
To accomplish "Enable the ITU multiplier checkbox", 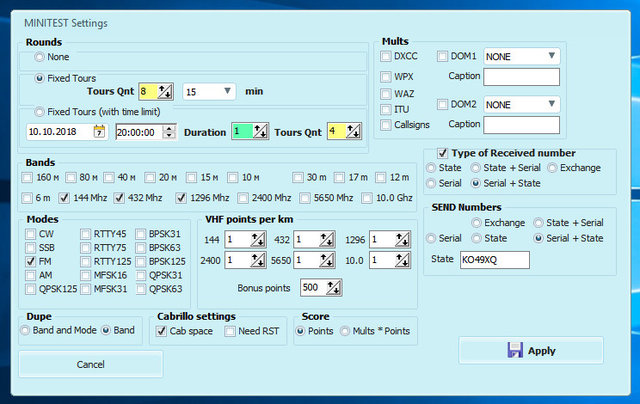I will tap(386, 109).
